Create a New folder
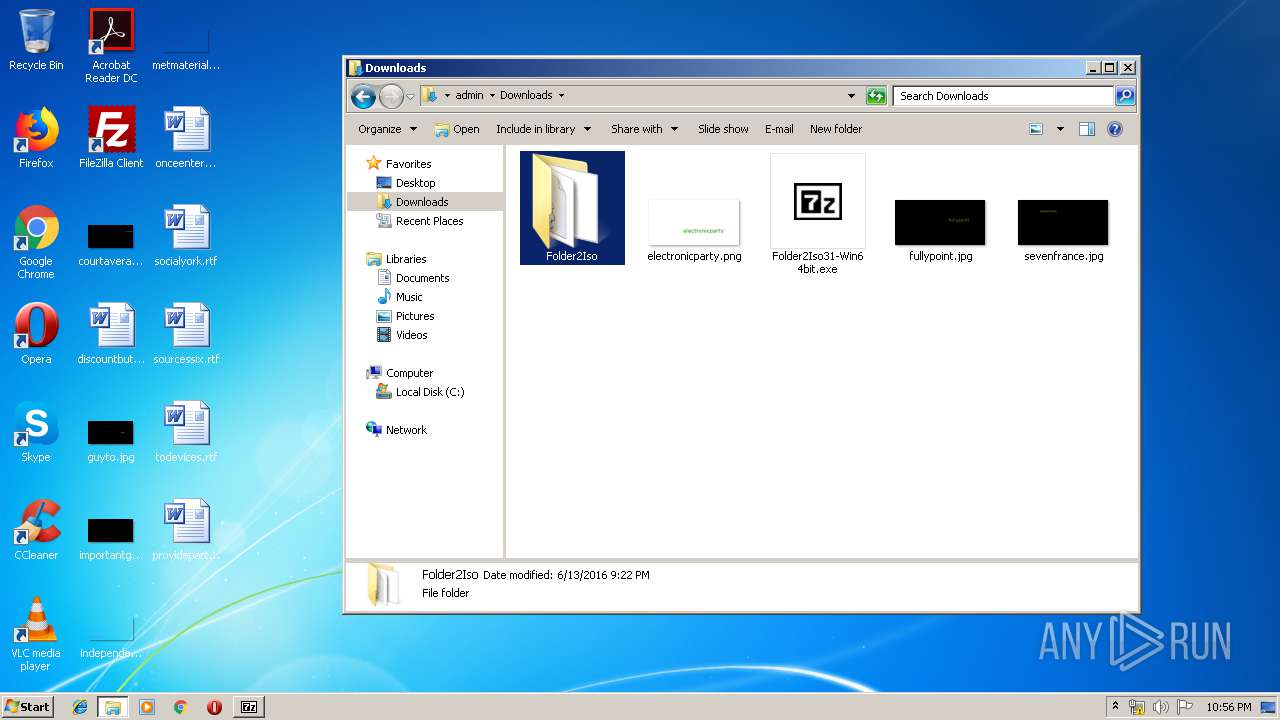Image resolution: width=1280 pixels, height=720 pixels. pyautogui.click(x=836, y=129)
